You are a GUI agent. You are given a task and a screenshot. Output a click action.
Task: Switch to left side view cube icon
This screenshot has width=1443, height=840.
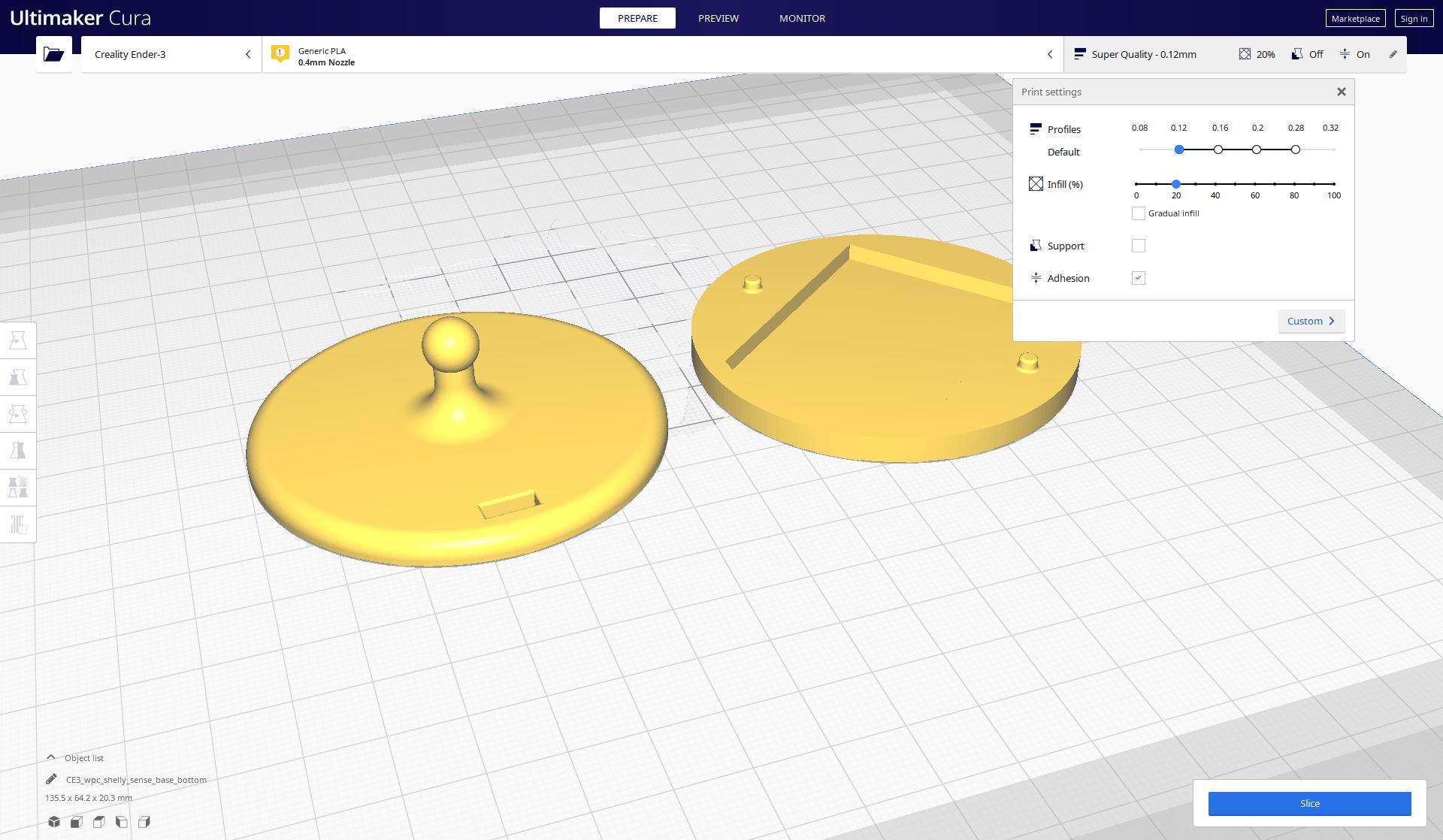(x=122, y=822)
